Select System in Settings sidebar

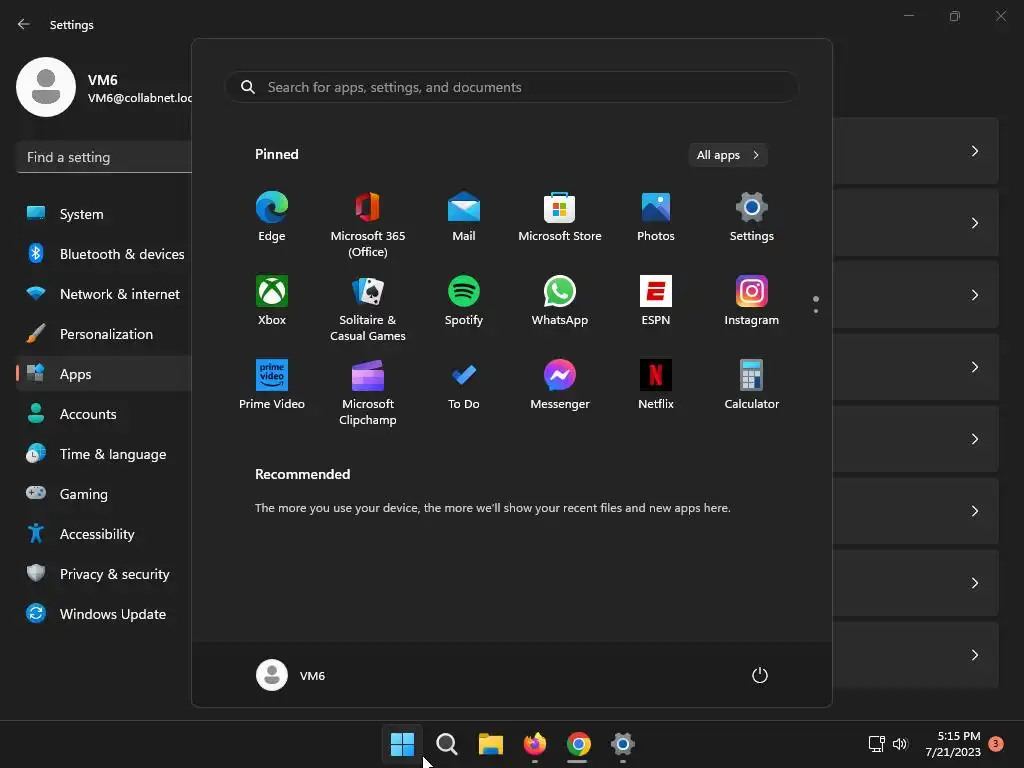[x=104, y=214]
